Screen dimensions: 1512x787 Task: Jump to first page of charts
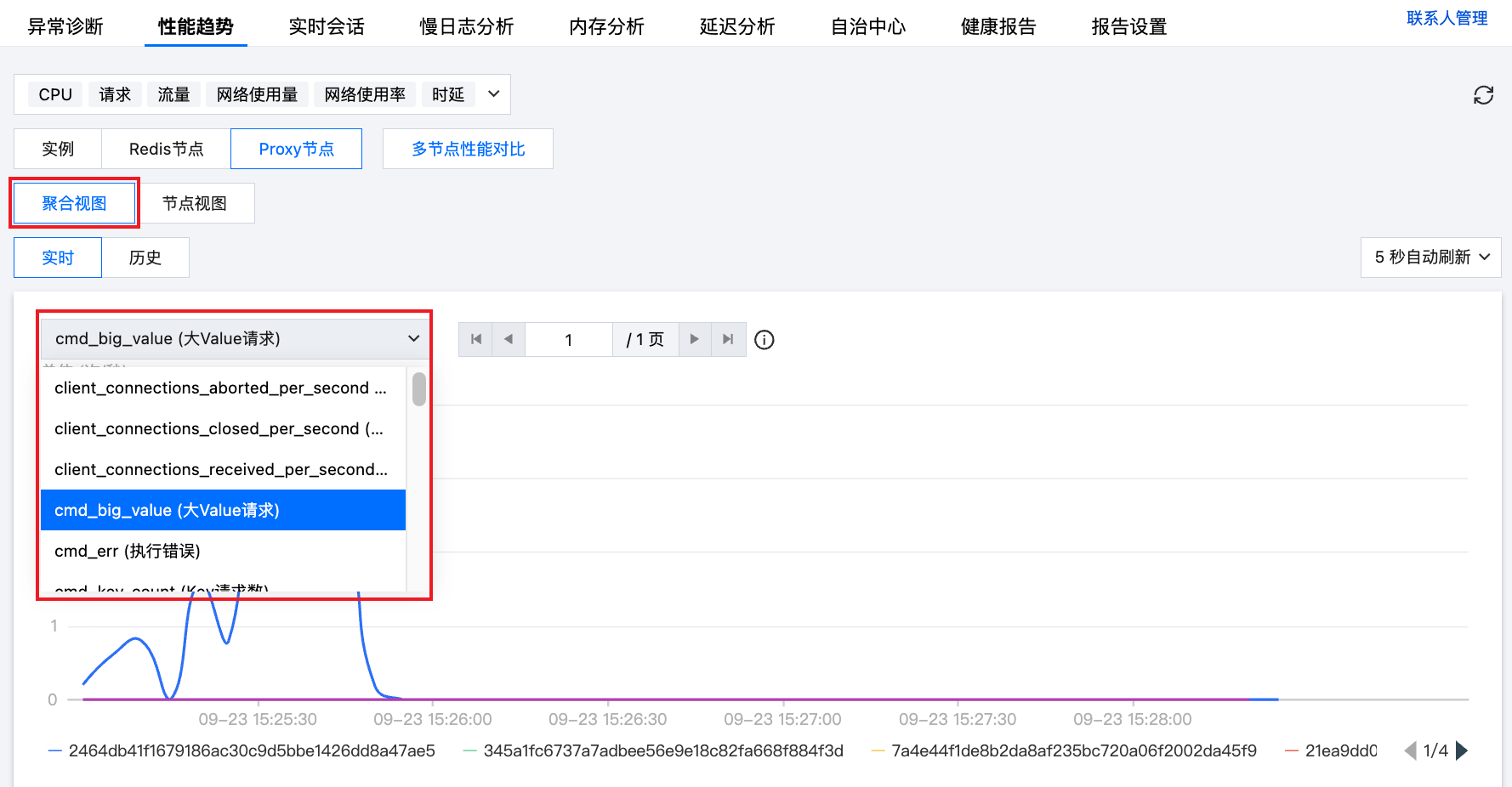[476, 339]
